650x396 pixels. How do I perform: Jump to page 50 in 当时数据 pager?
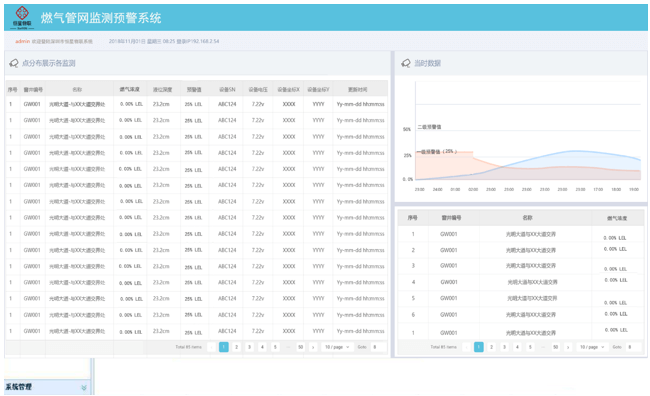click(555, 347)
